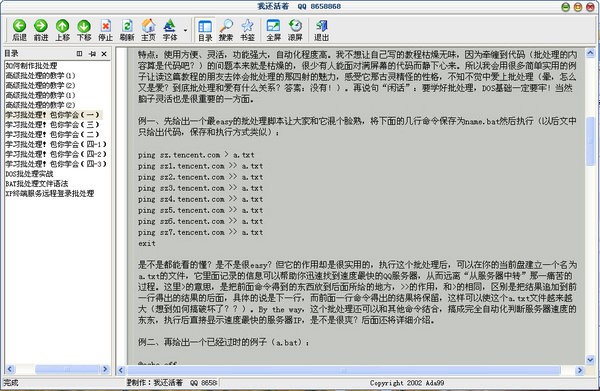Open 'BAT批处理文件语法' chapter entry
Viewport: 600px width, 391px height.
point(37,184)
